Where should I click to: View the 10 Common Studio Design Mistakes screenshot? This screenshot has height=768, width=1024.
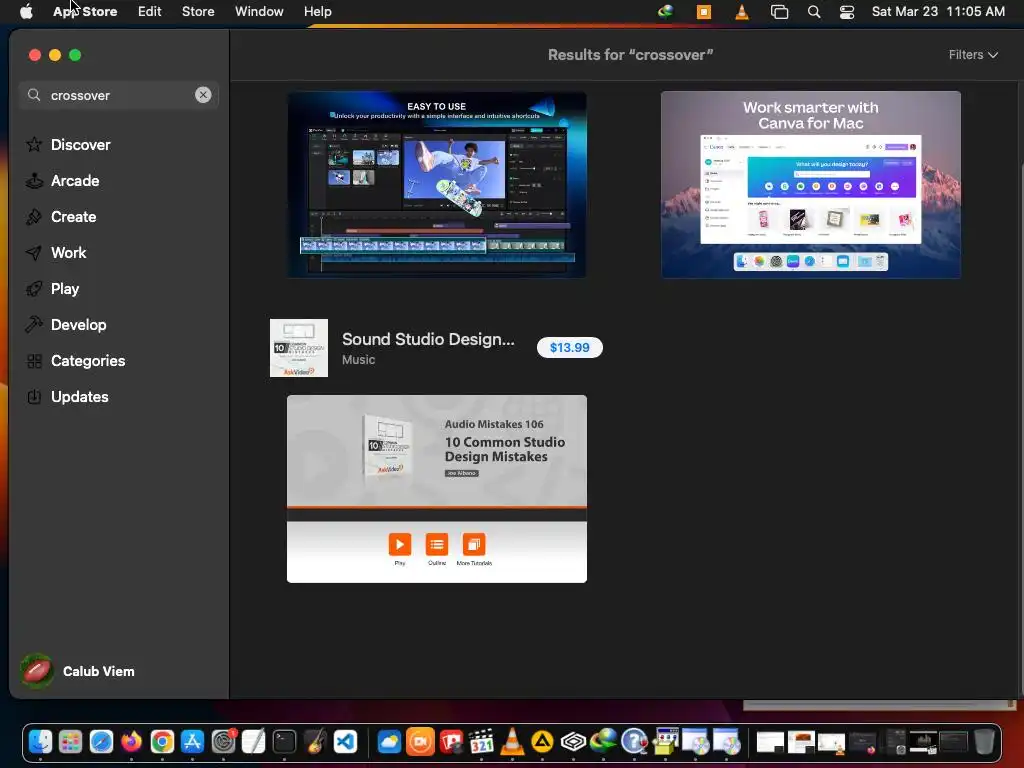(x=437, y=488)
